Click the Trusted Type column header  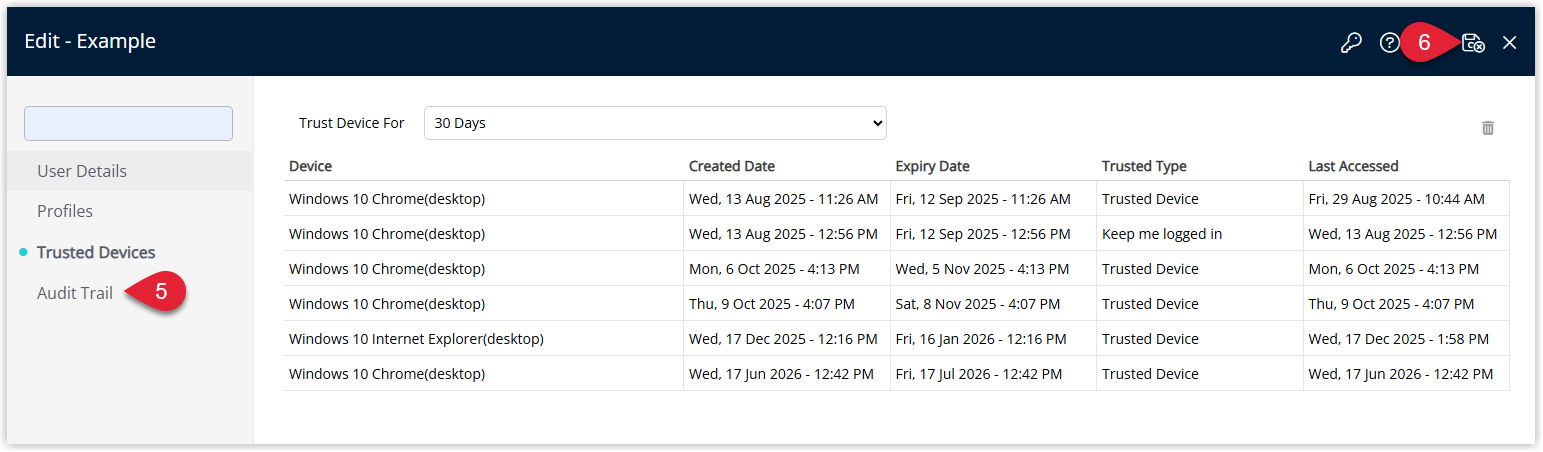coord(1144,166)
